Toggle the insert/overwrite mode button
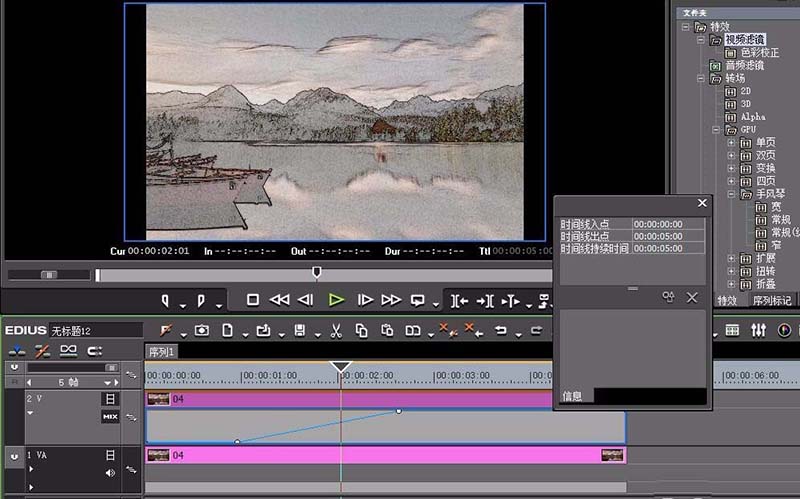This screenshot has width=800, height=499. coord(17,351)
